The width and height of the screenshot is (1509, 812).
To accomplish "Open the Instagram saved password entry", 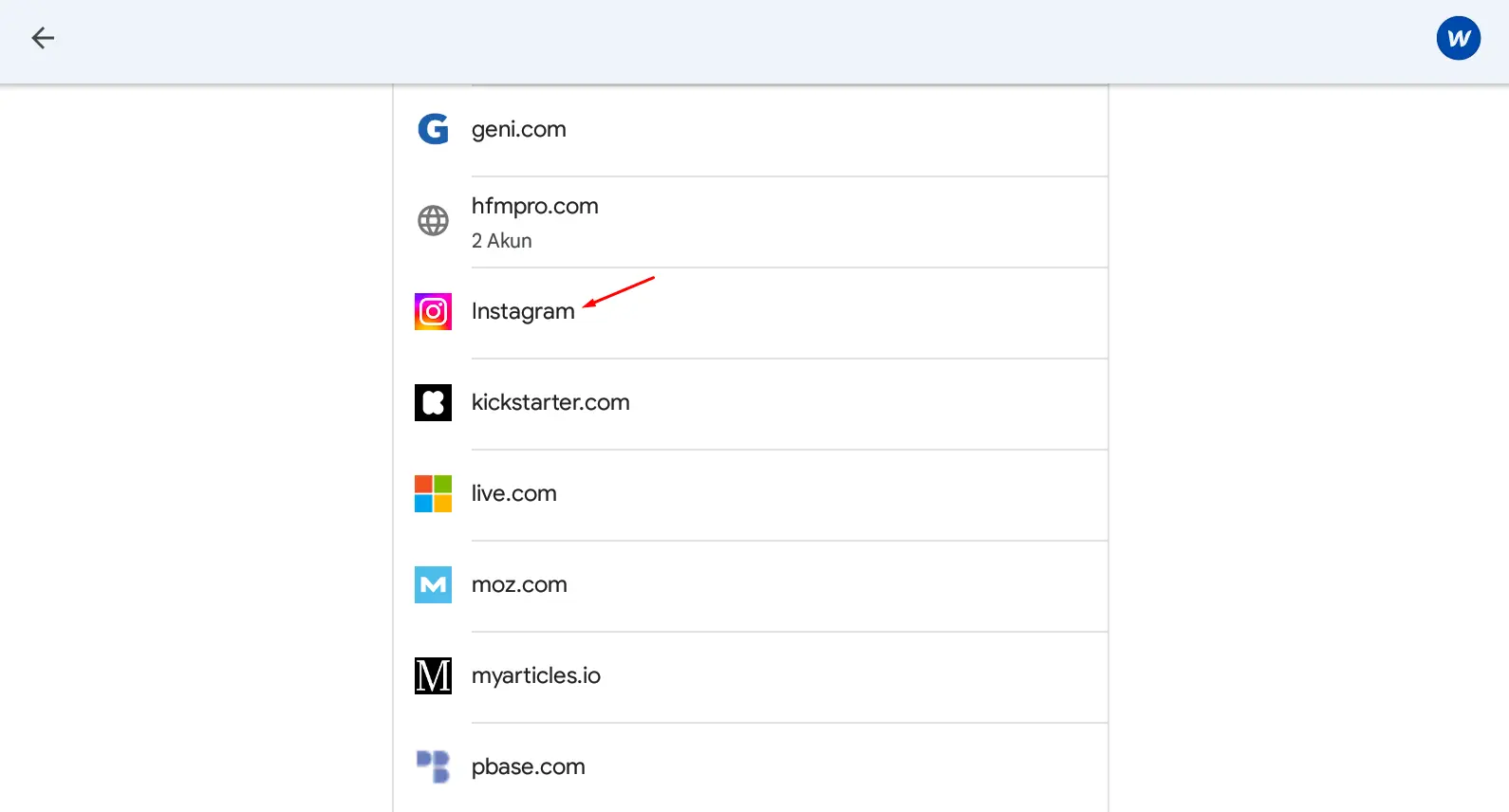I will (x=751, y=313).
